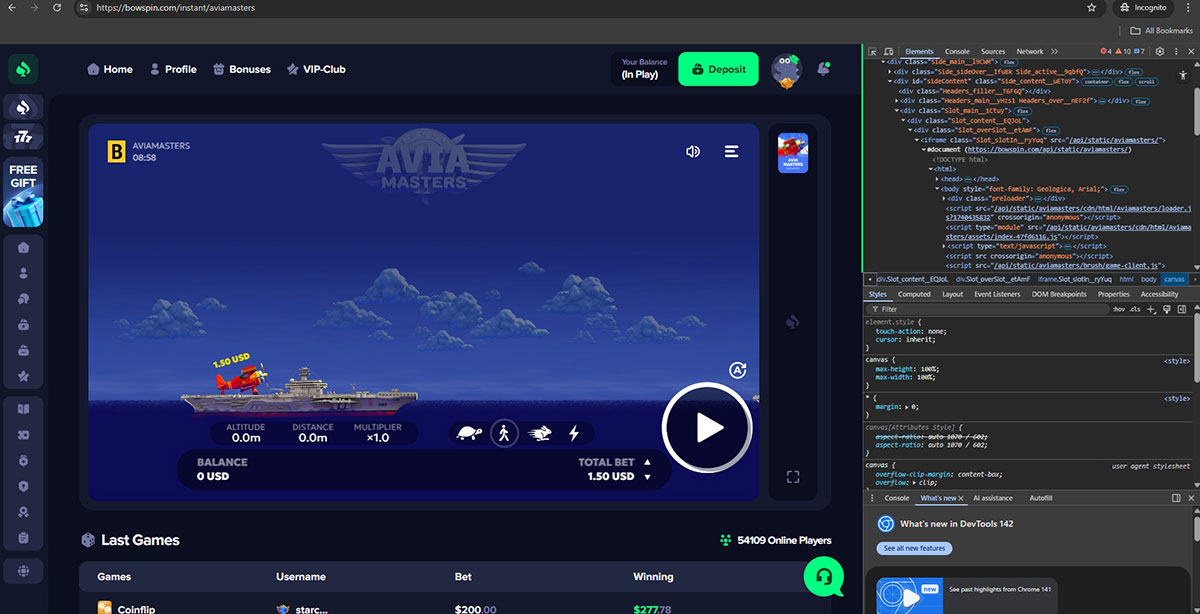The height and width of the screenshot is (614, 1200).
Task: Open the game's hamburger menu
Action: (732, 151)
